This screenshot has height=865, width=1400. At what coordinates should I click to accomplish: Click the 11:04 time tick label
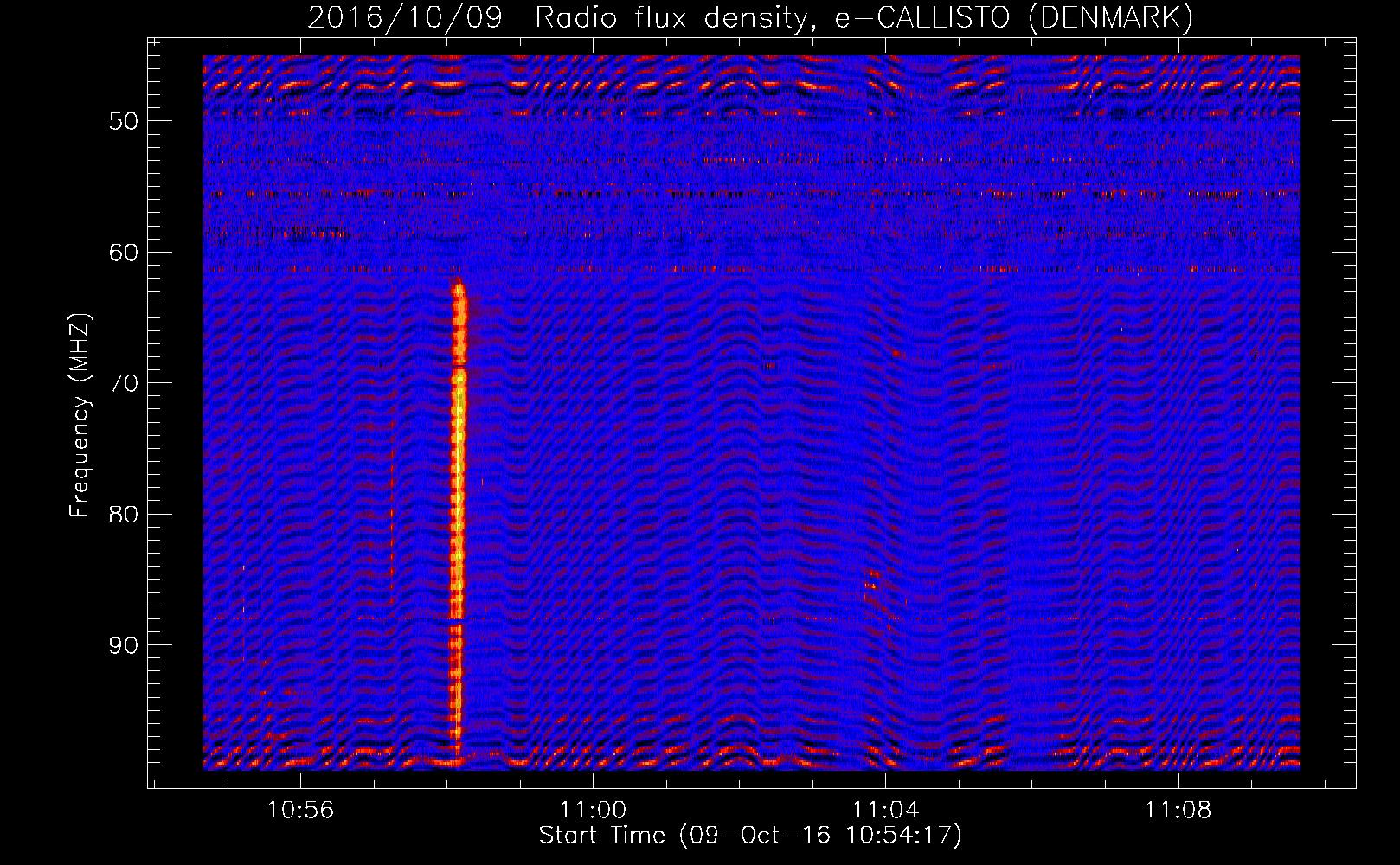click(x=885, y=811)
